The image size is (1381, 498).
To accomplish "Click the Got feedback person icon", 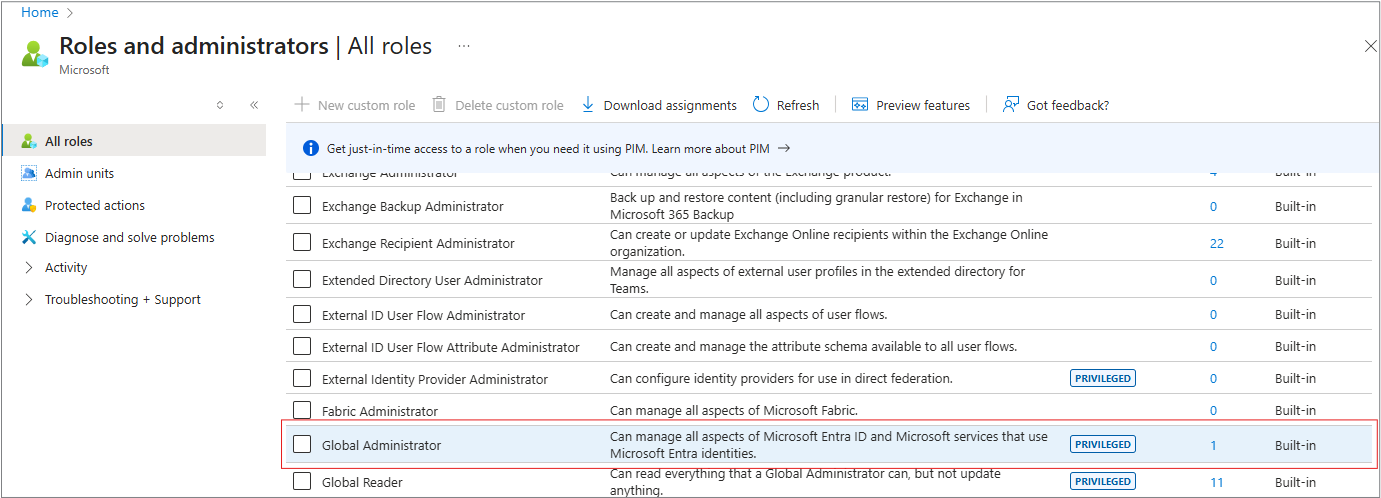I will pyautogui.click(x=1011, y=105).
